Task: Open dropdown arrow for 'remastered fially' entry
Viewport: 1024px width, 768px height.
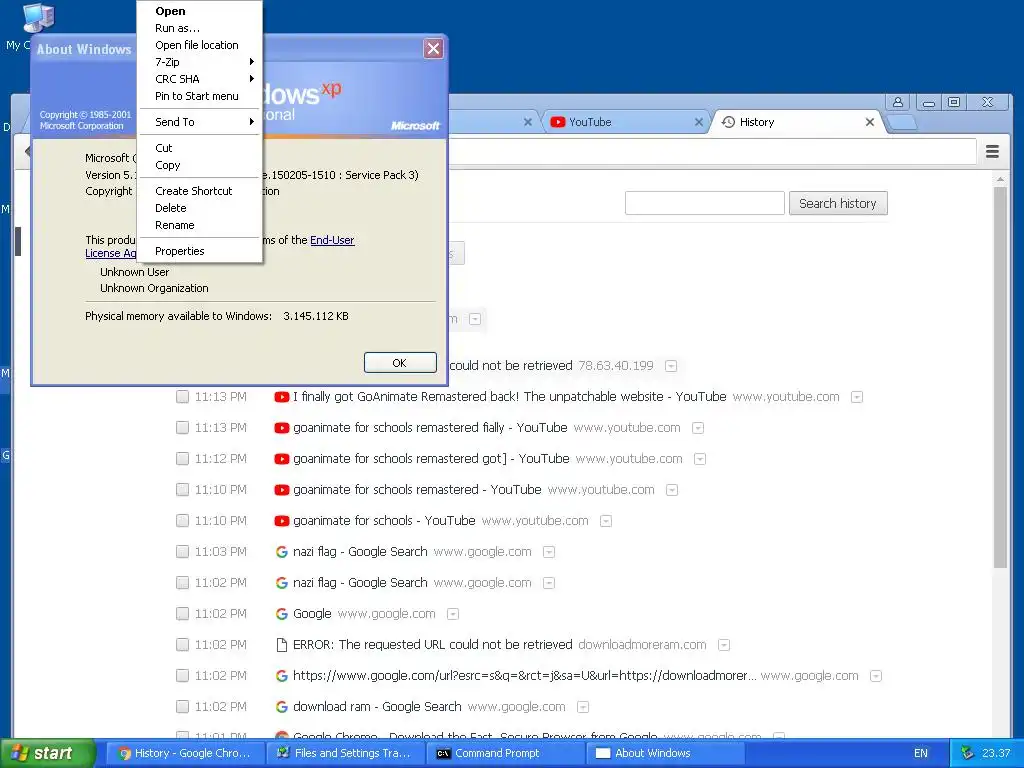Action: tap(698, 428)
